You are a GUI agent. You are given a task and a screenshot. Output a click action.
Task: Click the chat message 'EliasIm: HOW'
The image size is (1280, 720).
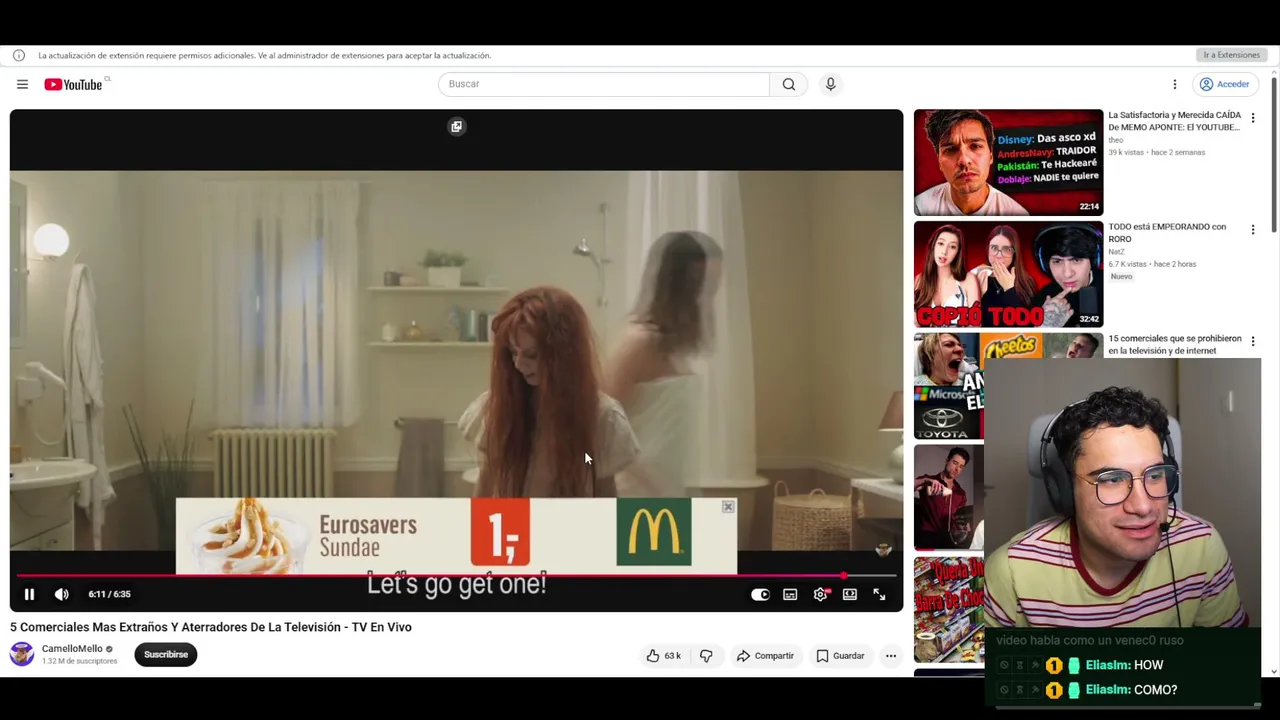pyautogui.click(x=1124, y=665)
